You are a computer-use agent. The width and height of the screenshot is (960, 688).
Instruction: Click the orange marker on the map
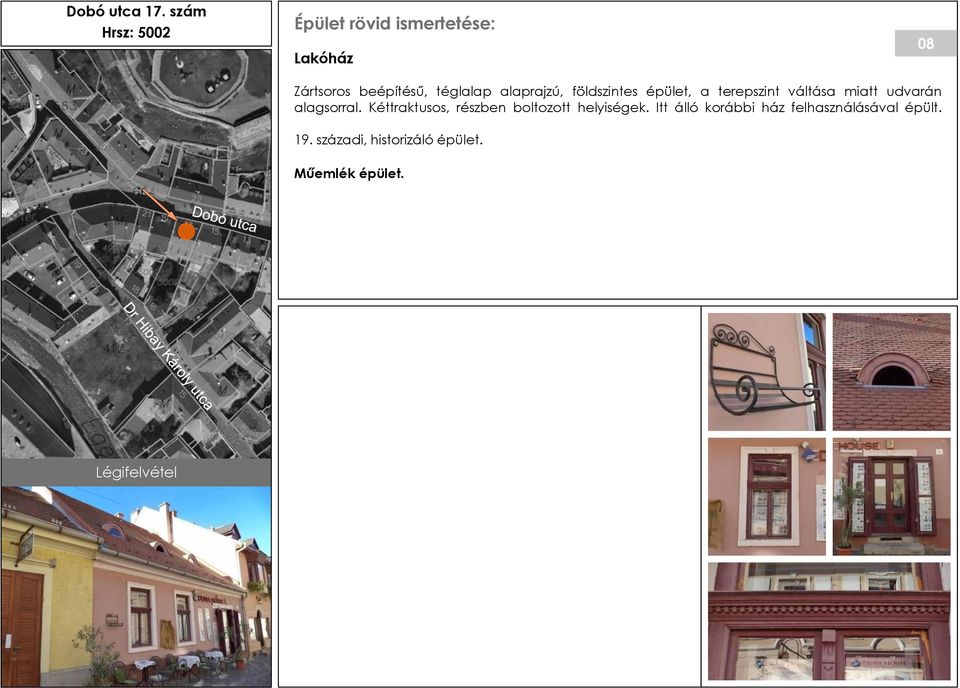[186, 231]
